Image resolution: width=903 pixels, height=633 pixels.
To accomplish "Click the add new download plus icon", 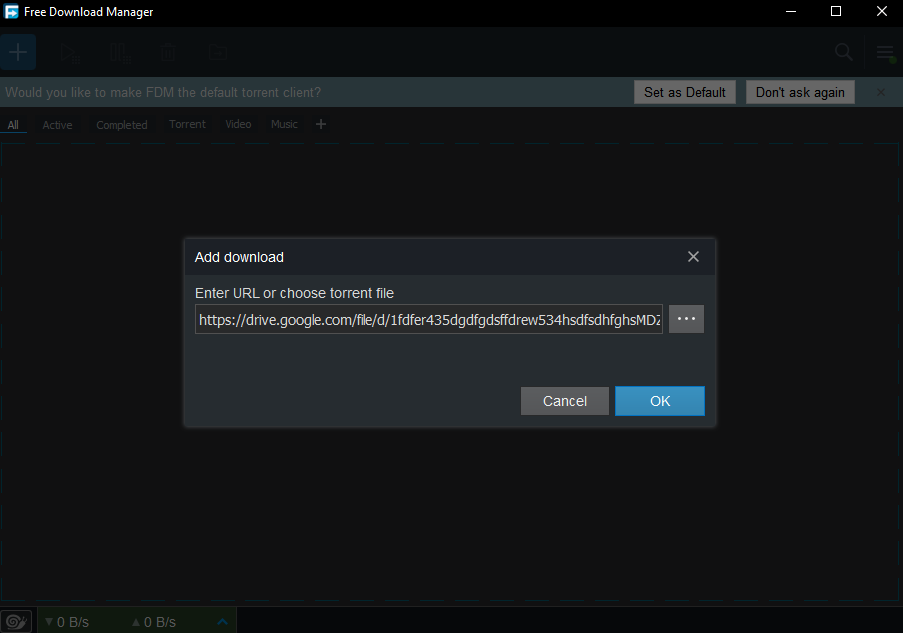I will [x=18, y=52].
